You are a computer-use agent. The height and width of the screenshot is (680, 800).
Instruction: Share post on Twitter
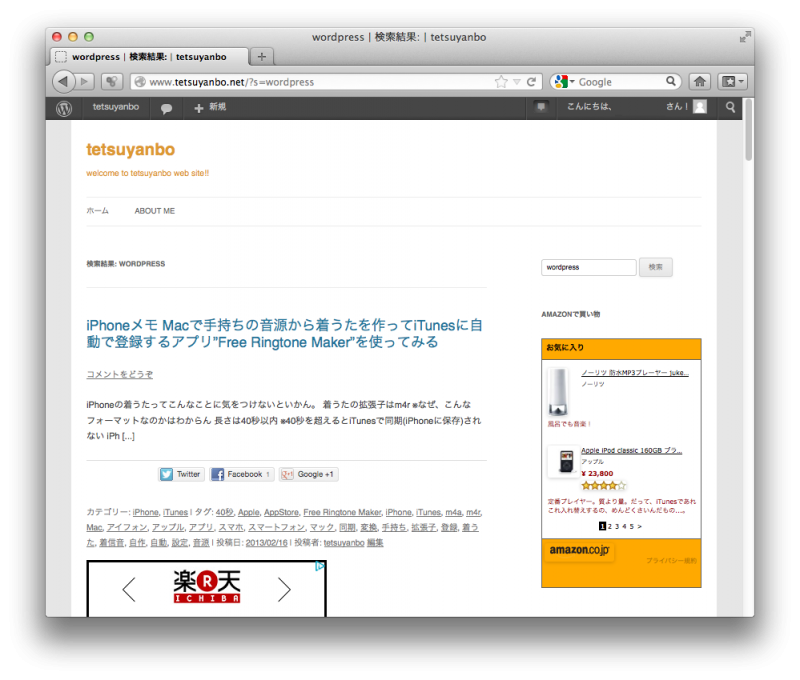point(182,474)
